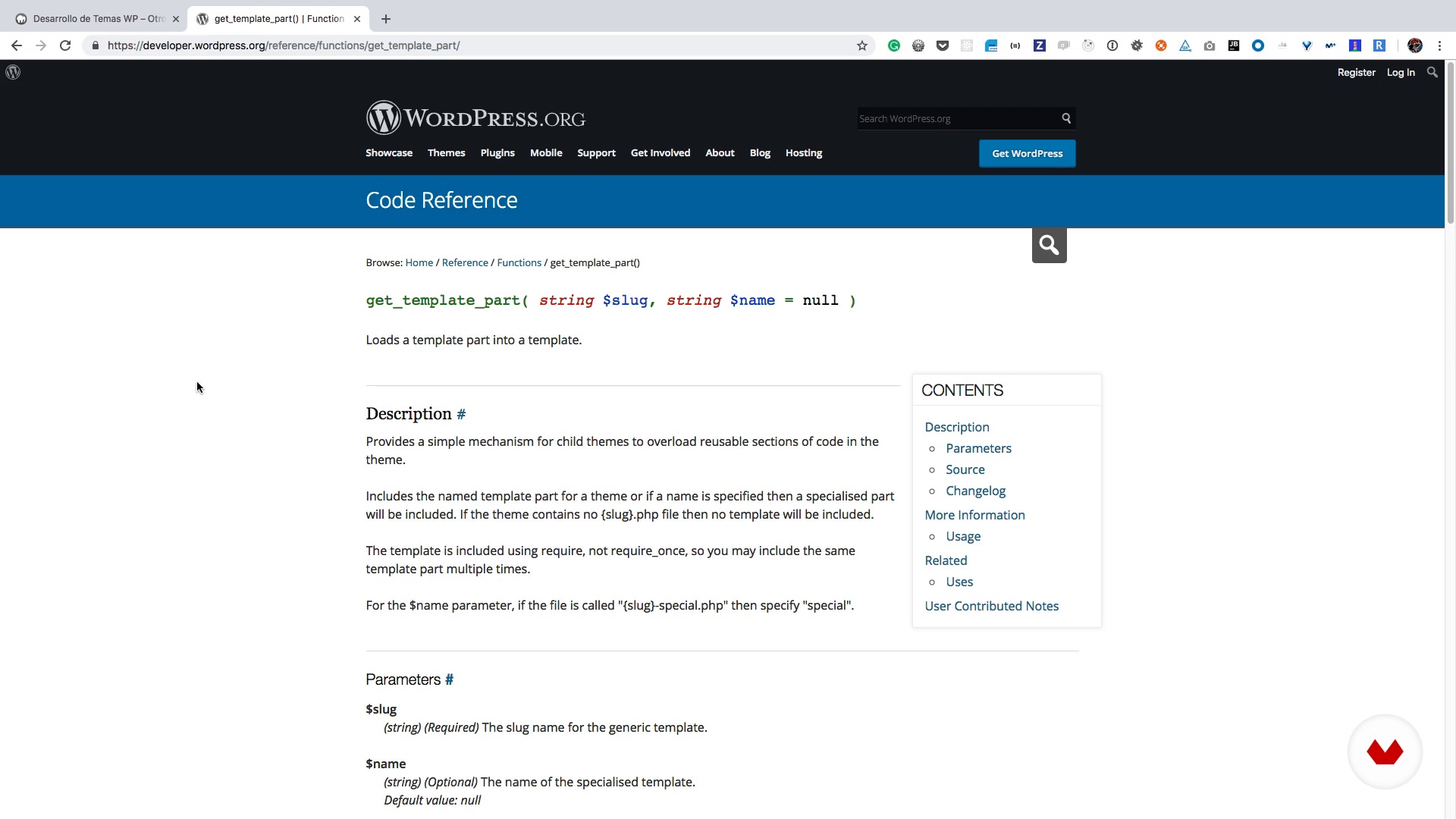The image size is (1456, 819).
Task: Go to the Plugins menu item
Action: [x=497, y=153]
